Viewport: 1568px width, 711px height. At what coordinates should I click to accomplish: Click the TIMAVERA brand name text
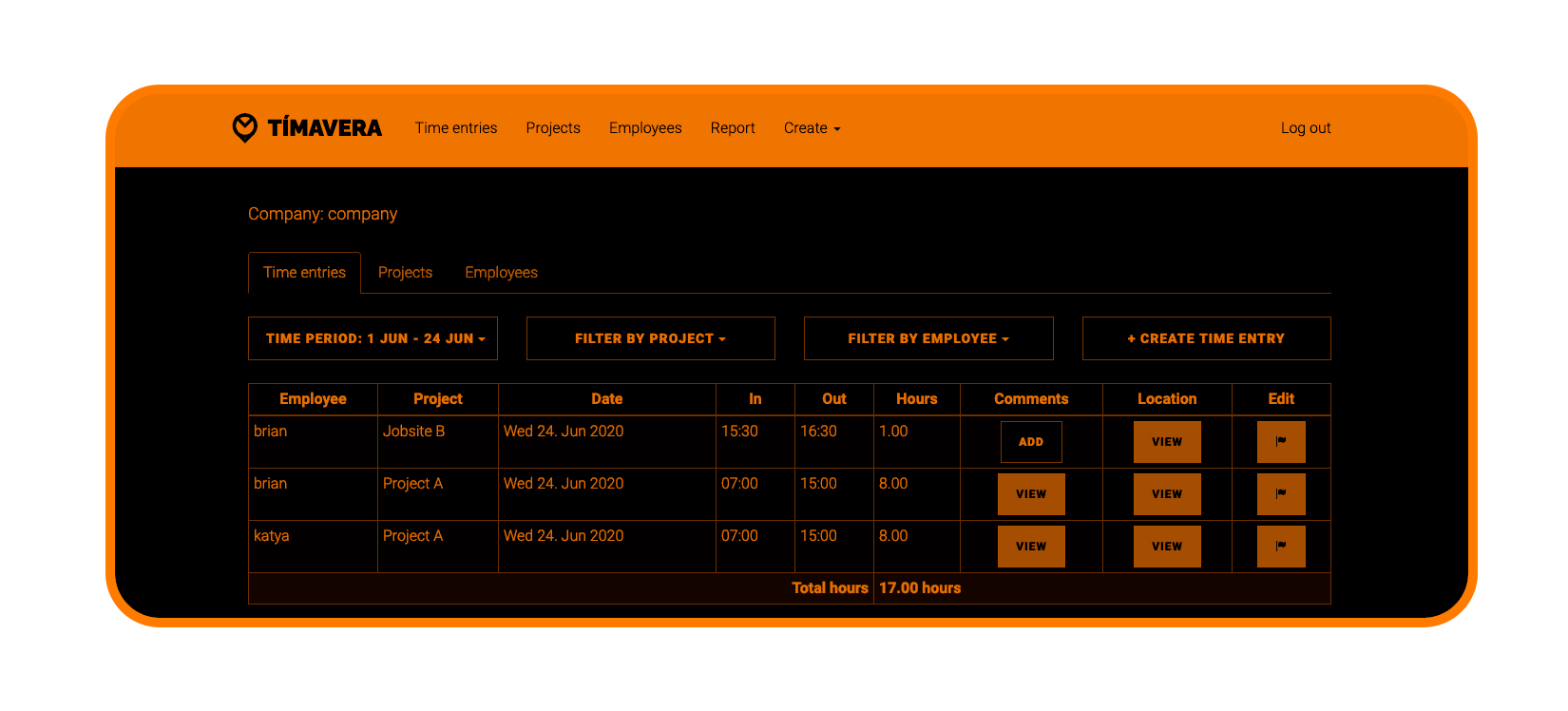[325, 128]
